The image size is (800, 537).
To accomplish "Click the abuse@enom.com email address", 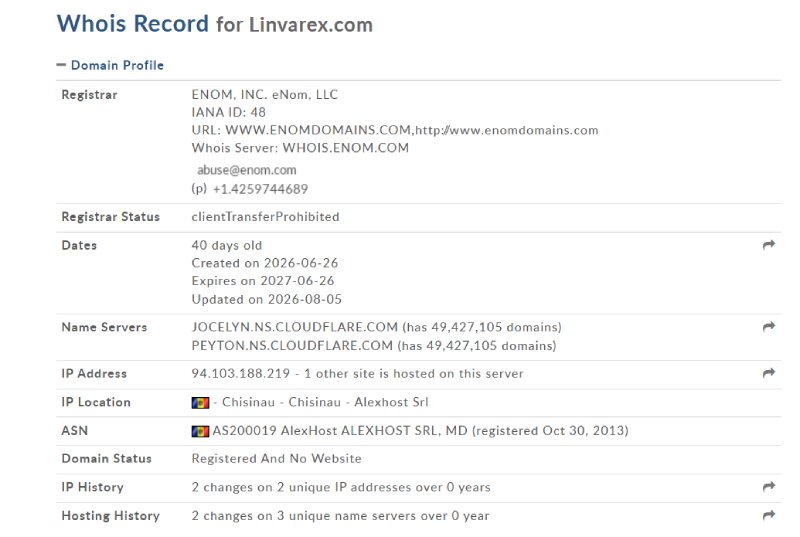I will tap(246, 170).
